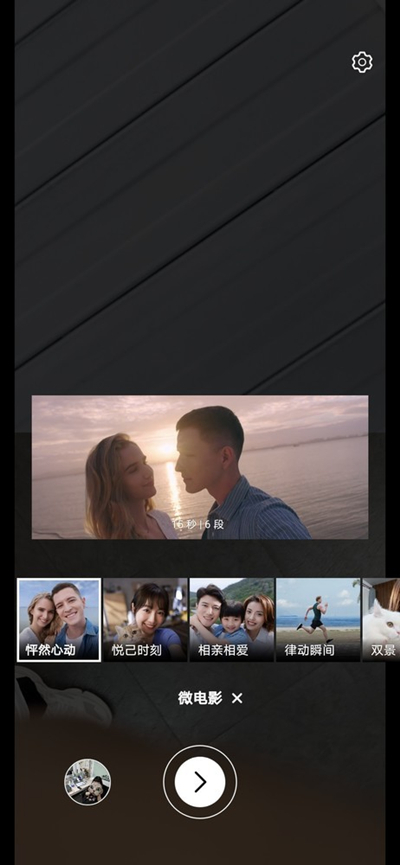The image size is (400, 865).
Task: Close the 微电影 mode with the X
Action: tap(237, 698)
